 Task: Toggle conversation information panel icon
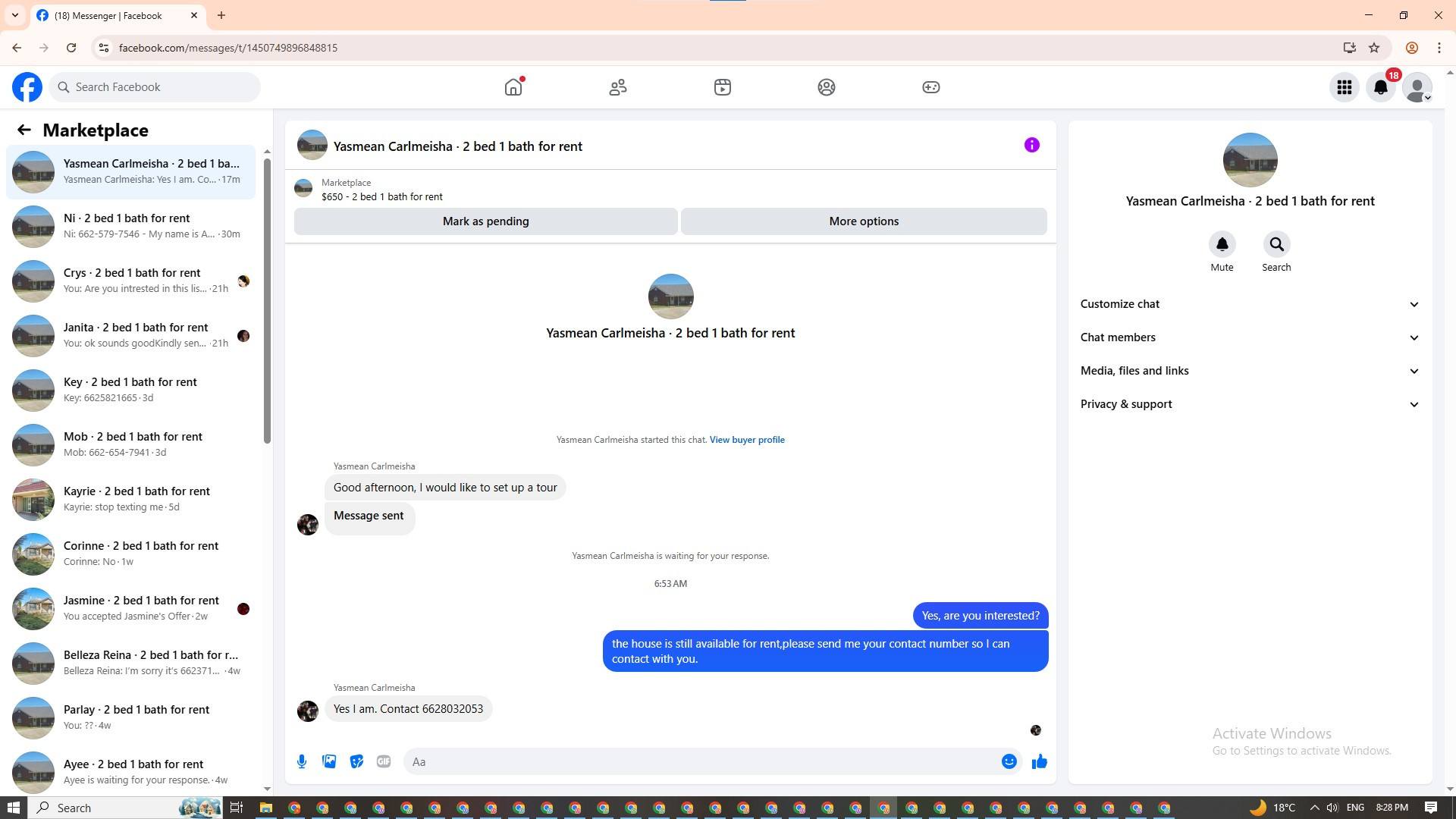pos(1031,145)
